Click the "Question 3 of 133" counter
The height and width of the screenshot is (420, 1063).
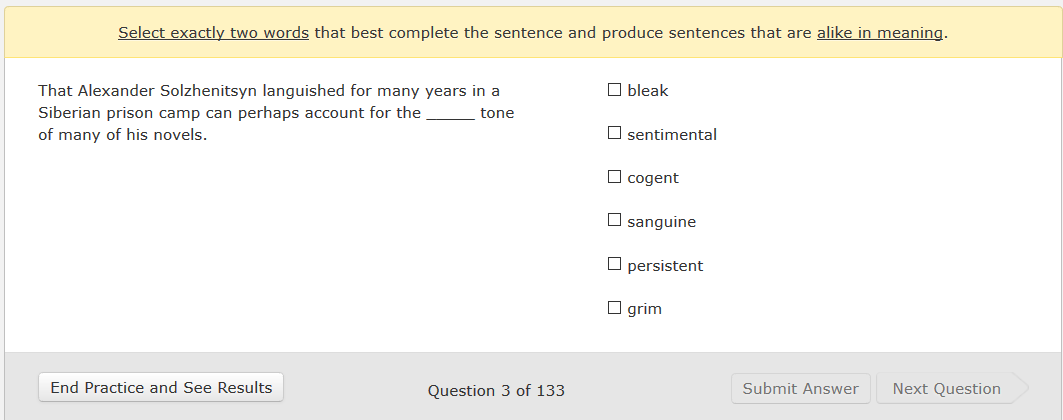(496, 390)
